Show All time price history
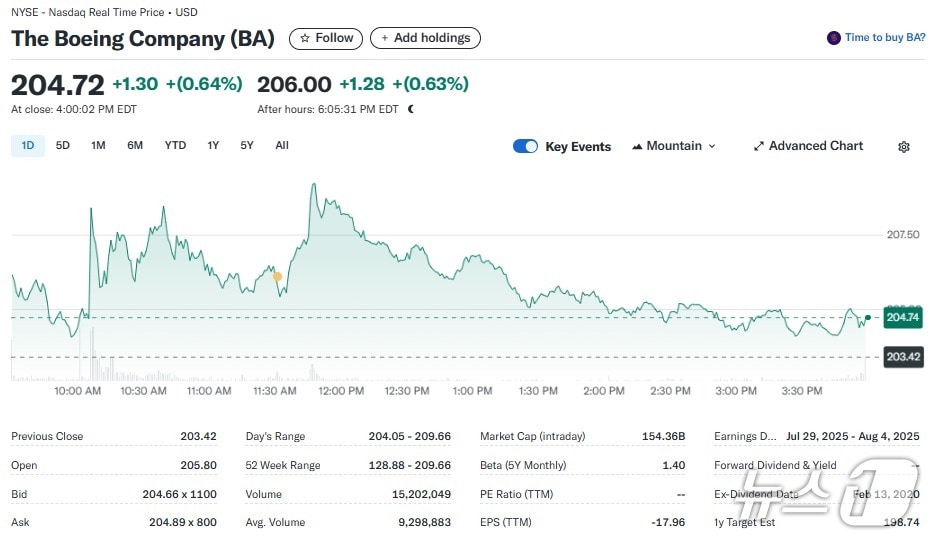This screenshot has height=540, width=932. [282, 146]
